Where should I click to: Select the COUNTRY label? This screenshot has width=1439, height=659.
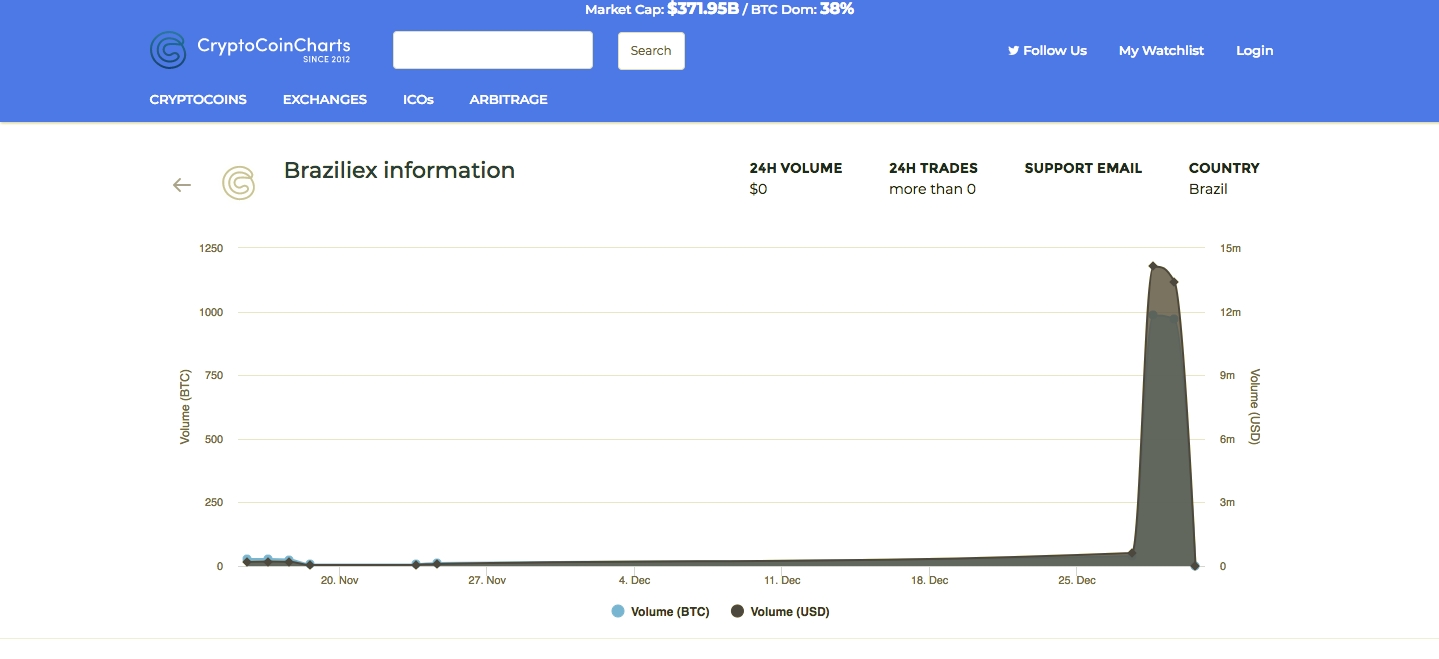(x=1224, y=168)
